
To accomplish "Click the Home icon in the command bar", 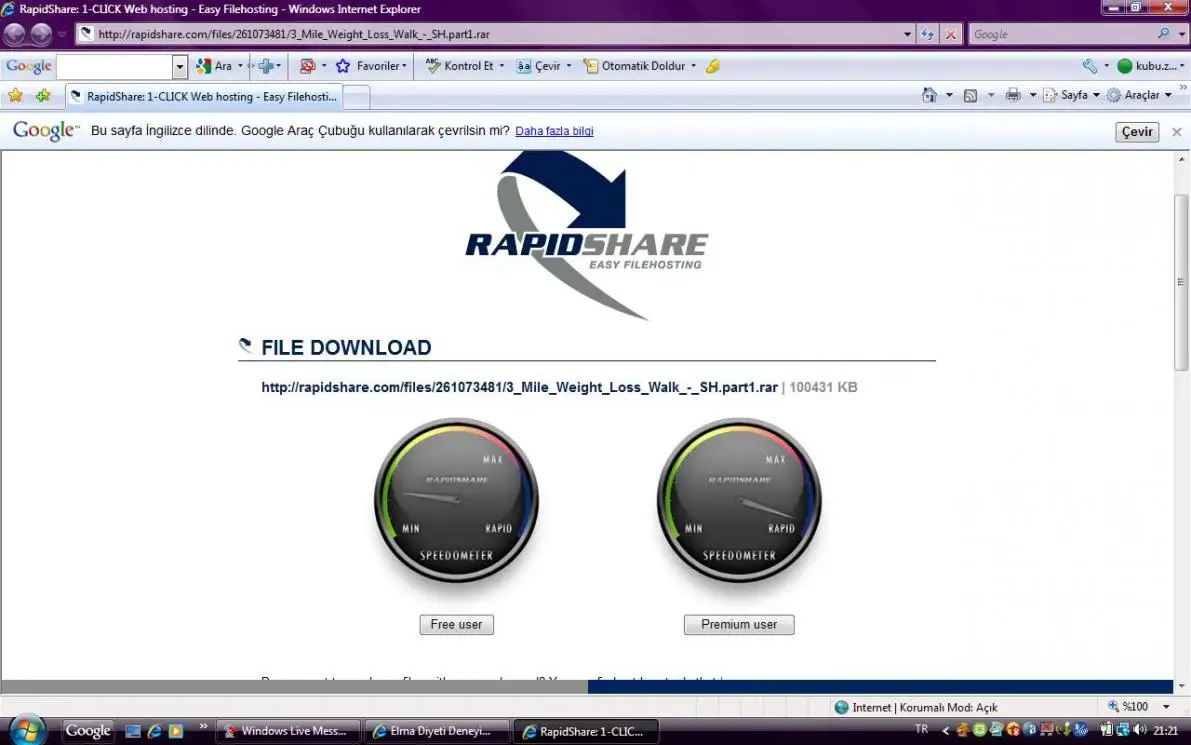I will point(929,95).
